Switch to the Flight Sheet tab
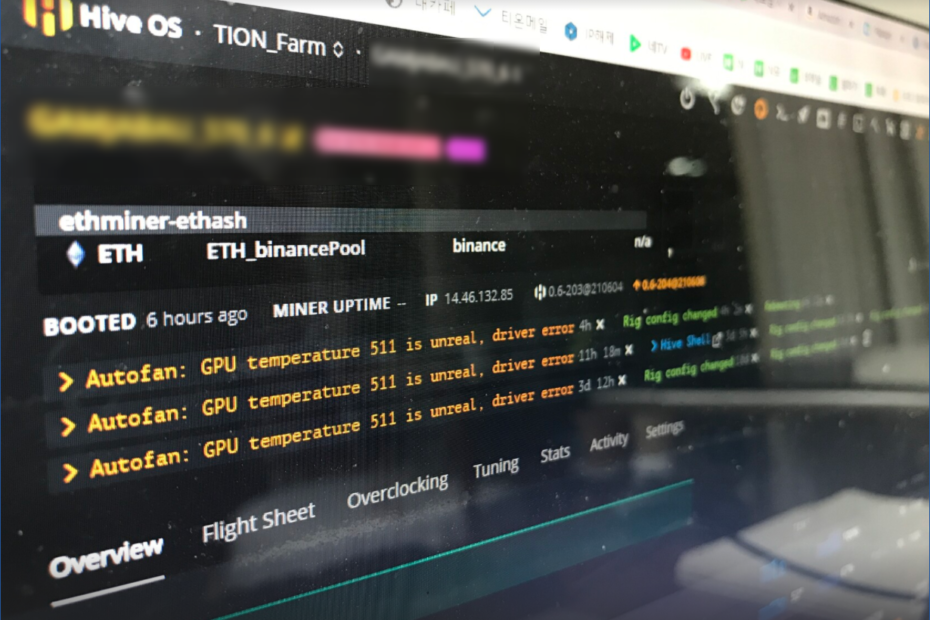The width and height of the screenshot is (930, 620). pos(258,522)
